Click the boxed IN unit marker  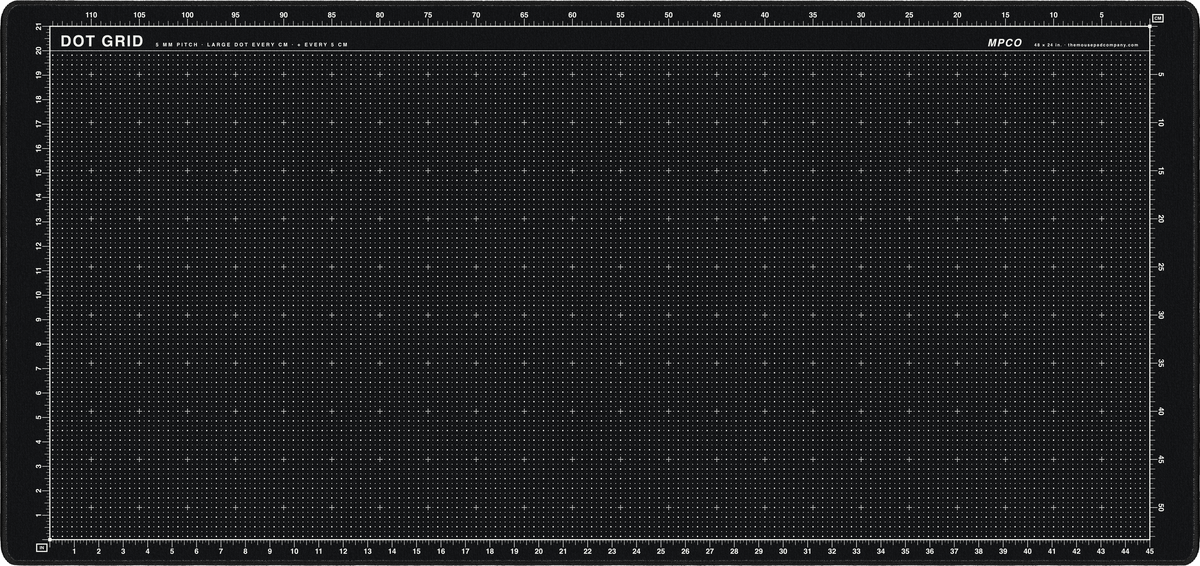pos(41,548)
